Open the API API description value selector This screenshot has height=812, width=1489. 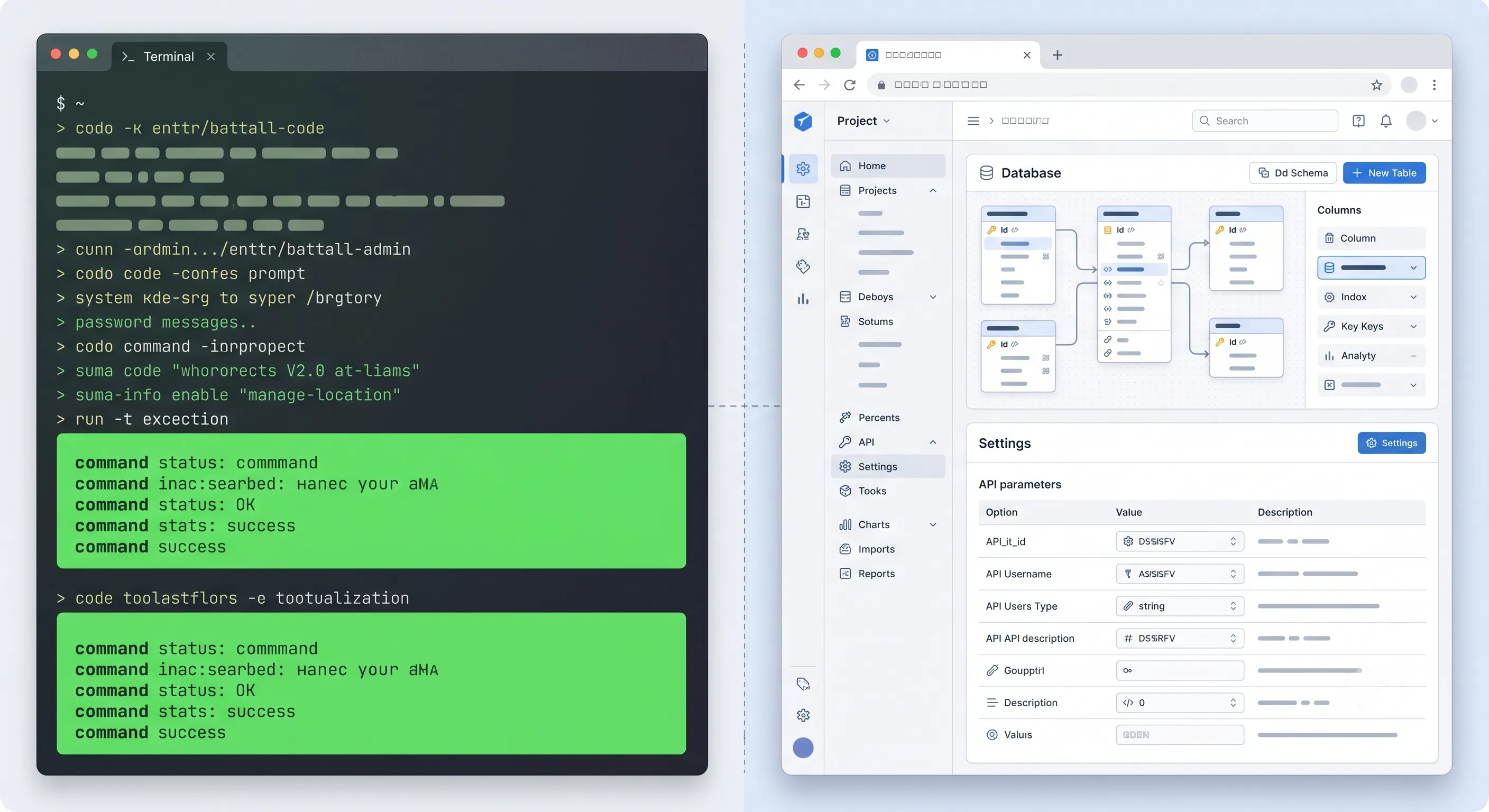pyautogui.click(x=1180, y=639)
